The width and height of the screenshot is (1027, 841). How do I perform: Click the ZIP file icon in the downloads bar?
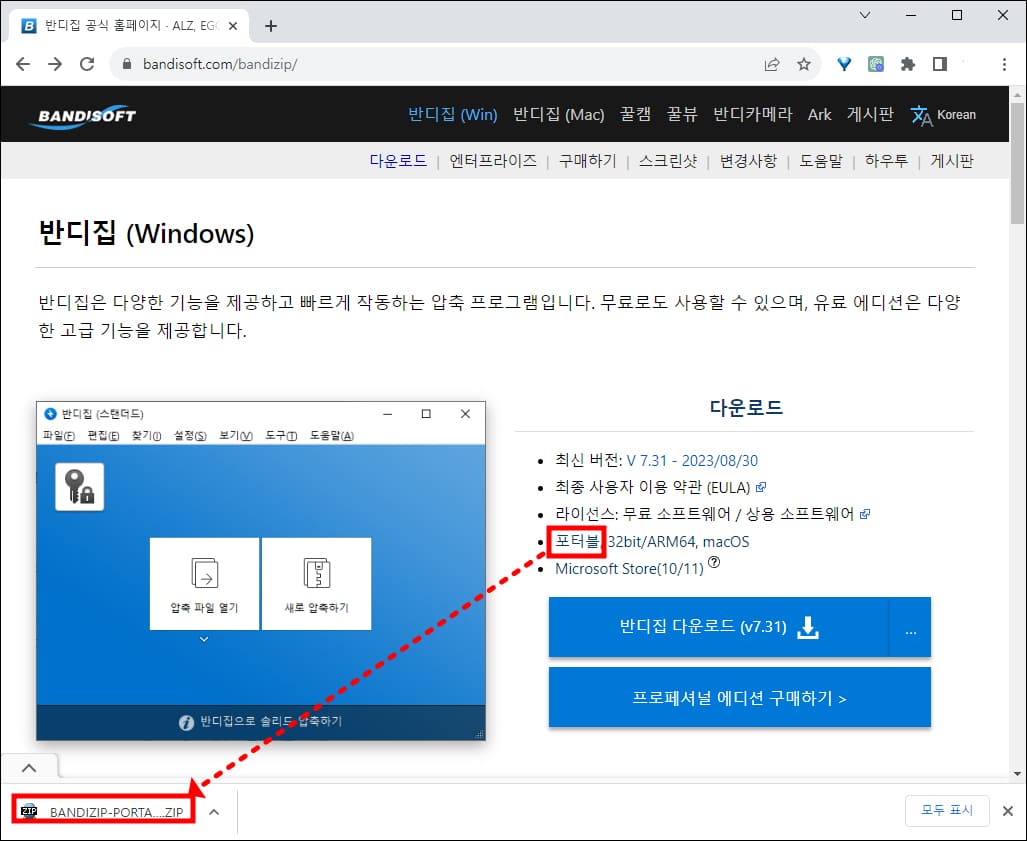28,810
